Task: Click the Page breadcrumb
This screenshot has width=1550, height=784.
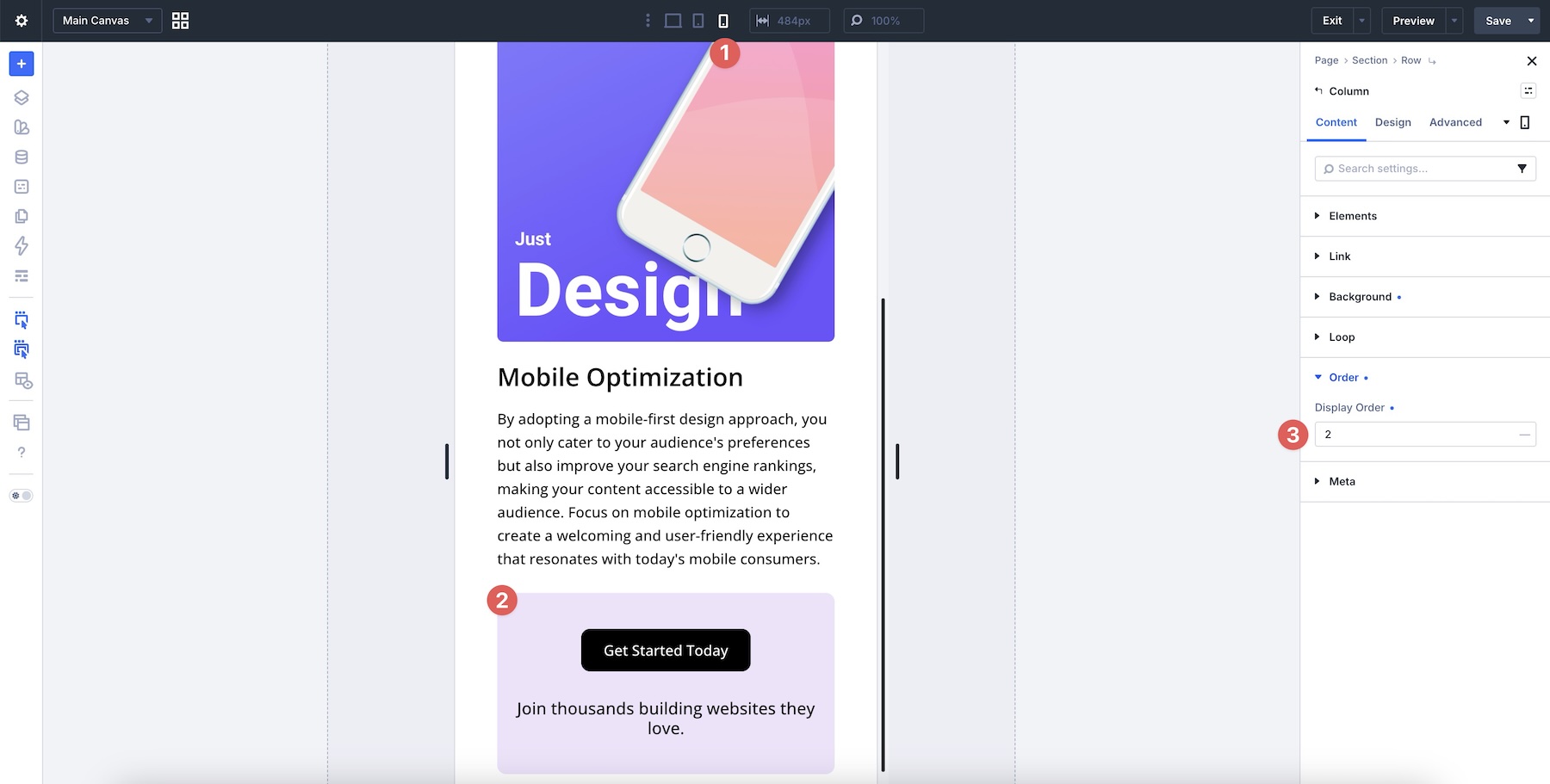Action: click(1326, 60)
